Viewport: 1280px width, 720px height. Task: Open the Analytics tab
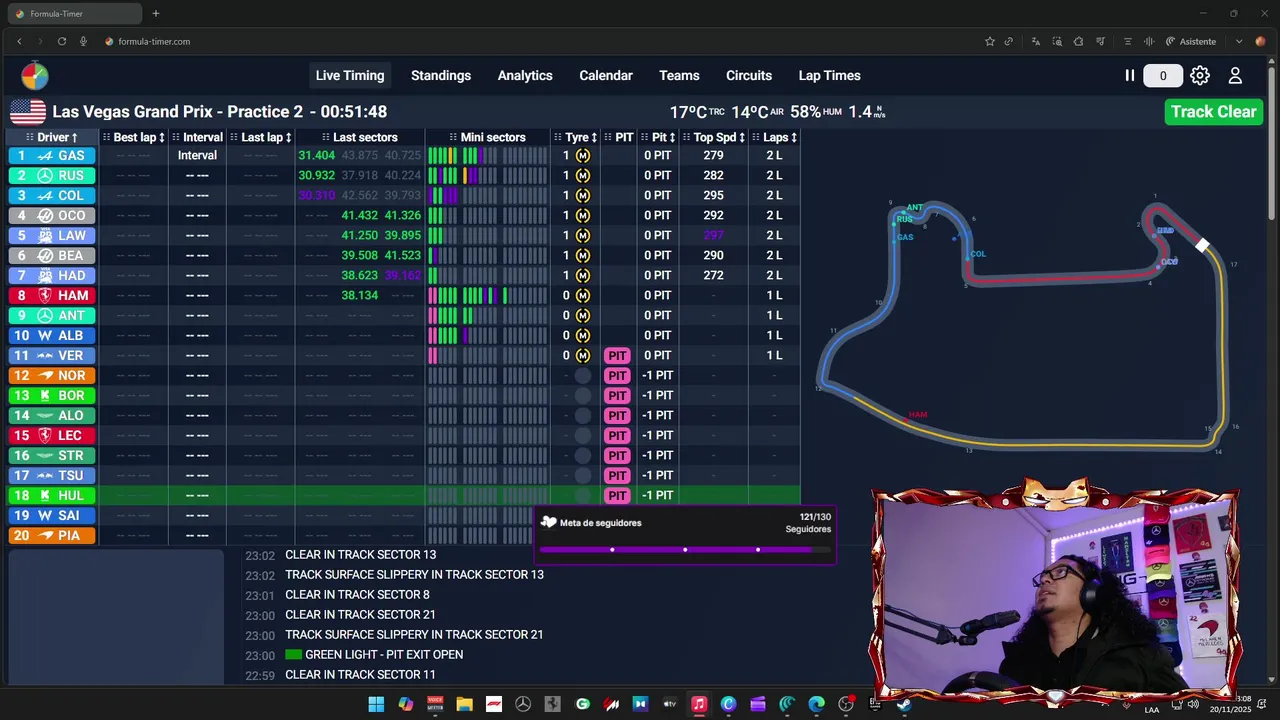(525, 76)
